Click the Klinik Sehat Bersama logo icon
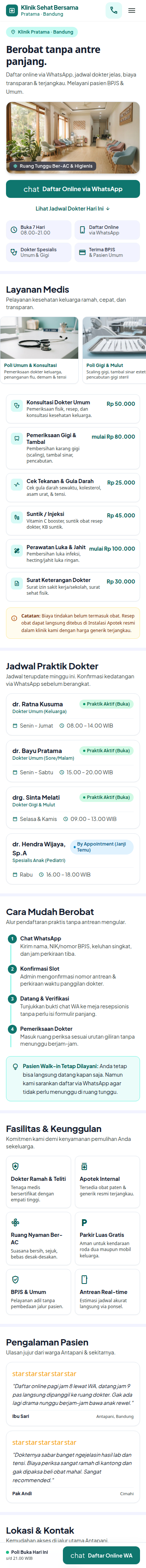The width and height of the screenshot is (146, 1568). [12, 10]
